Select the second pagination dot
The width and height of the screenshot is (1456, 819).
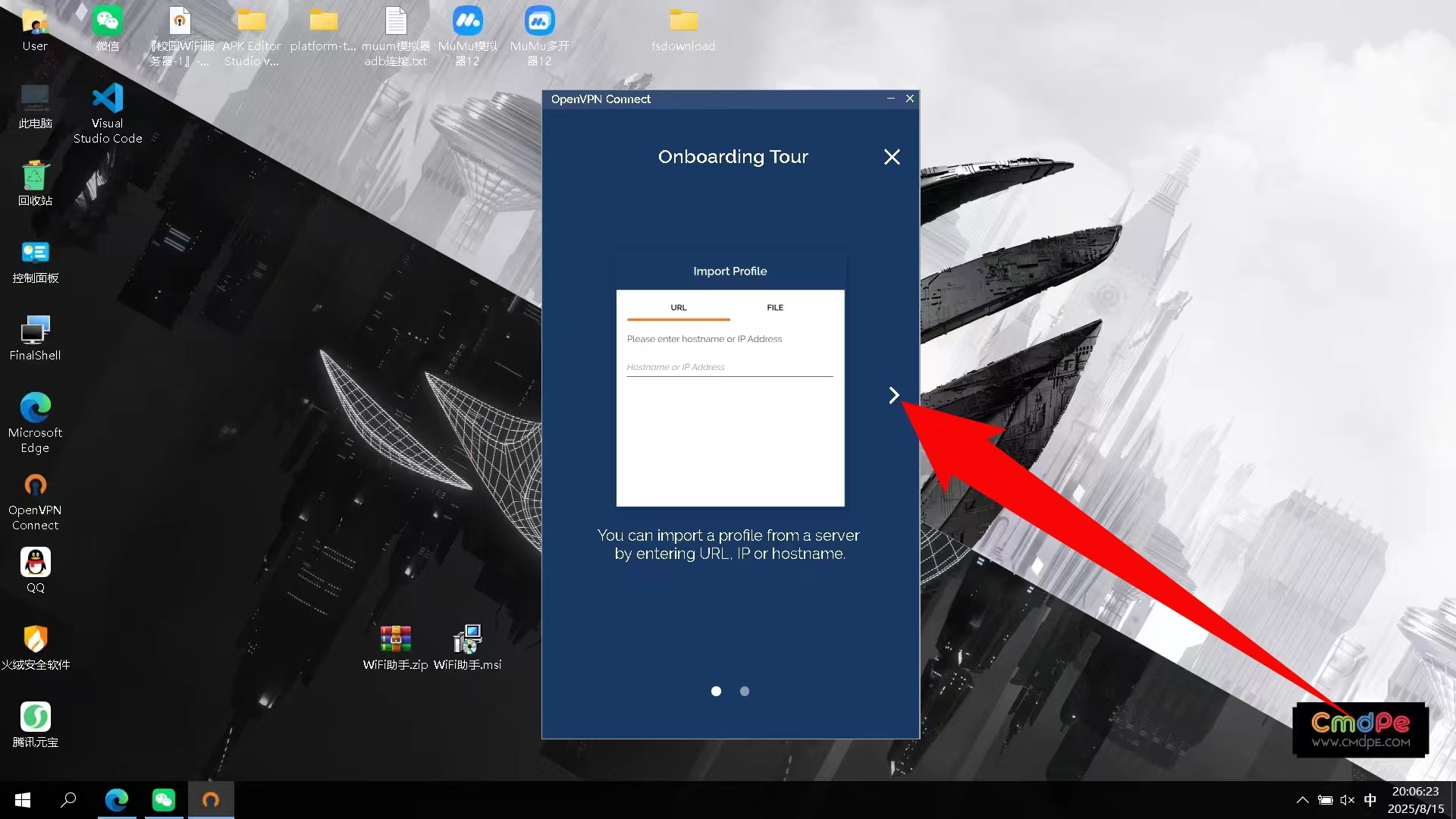(x=745, y=691)
